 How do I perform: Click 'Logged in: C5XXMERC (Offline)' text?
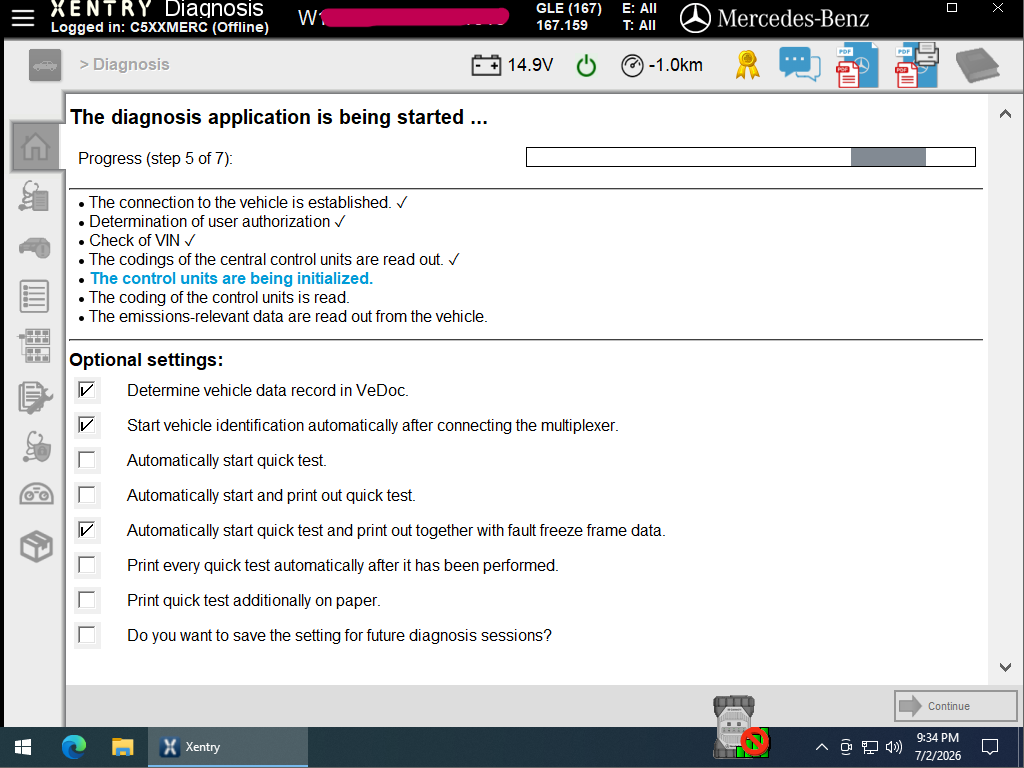point(160,27)
